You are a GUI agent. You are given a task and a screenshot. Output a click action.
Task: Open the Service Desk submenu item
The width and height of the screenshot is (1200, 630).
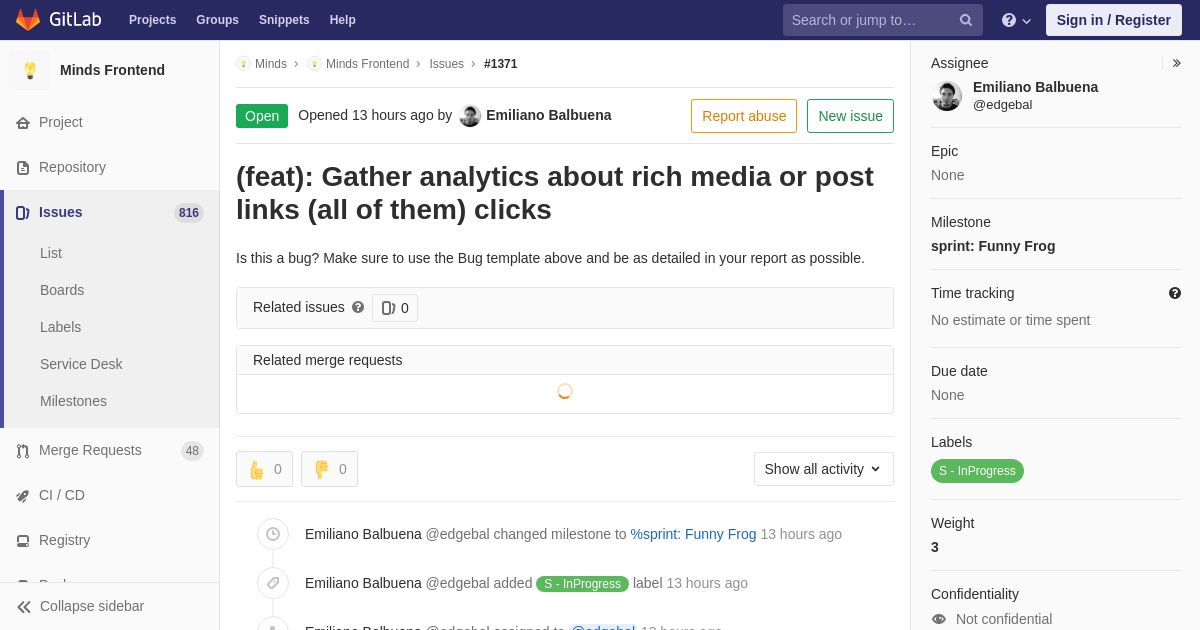click(x=81, y=364)
